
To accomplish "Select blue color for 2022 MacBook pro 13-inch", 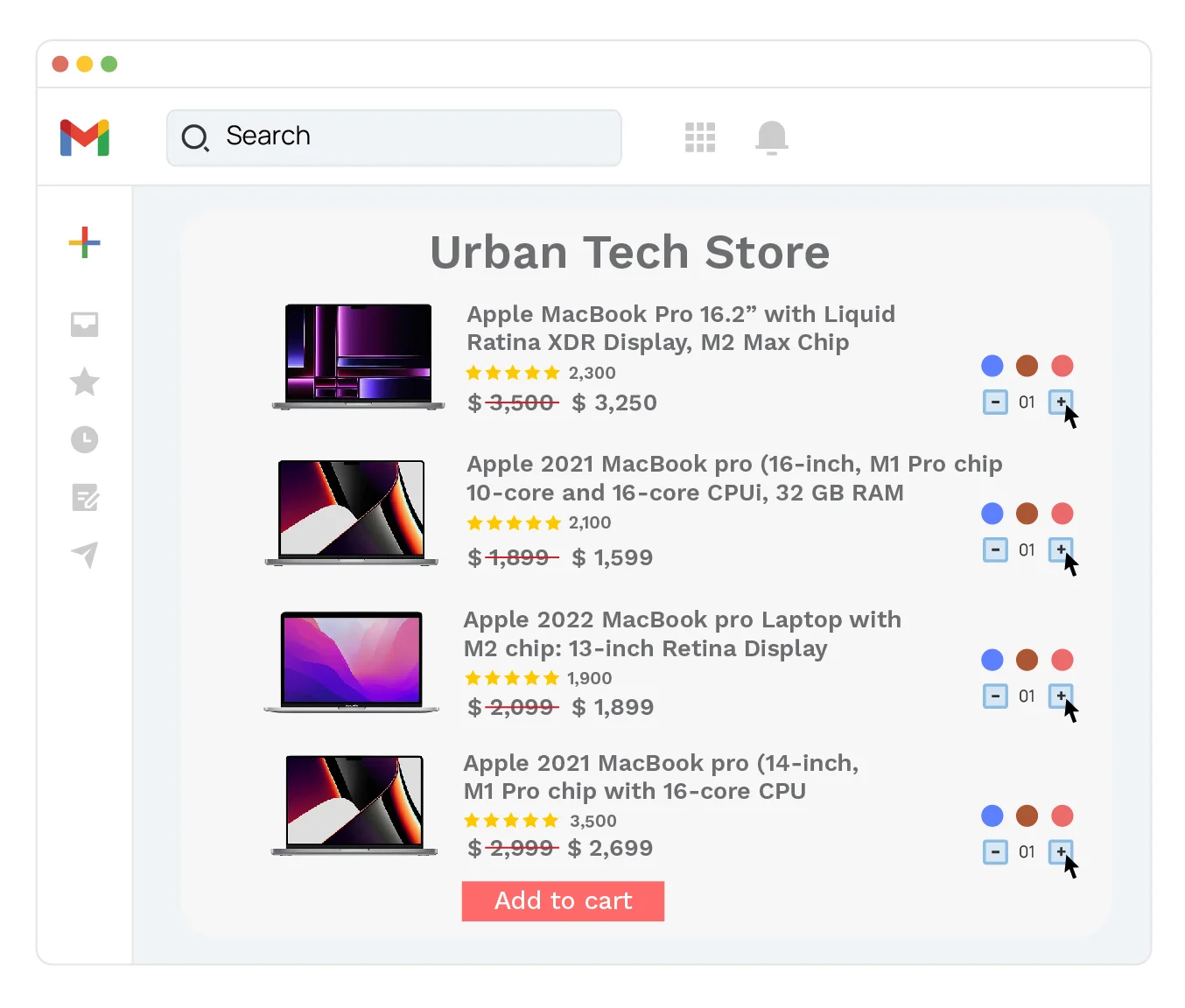I will (x=992, y=660).
